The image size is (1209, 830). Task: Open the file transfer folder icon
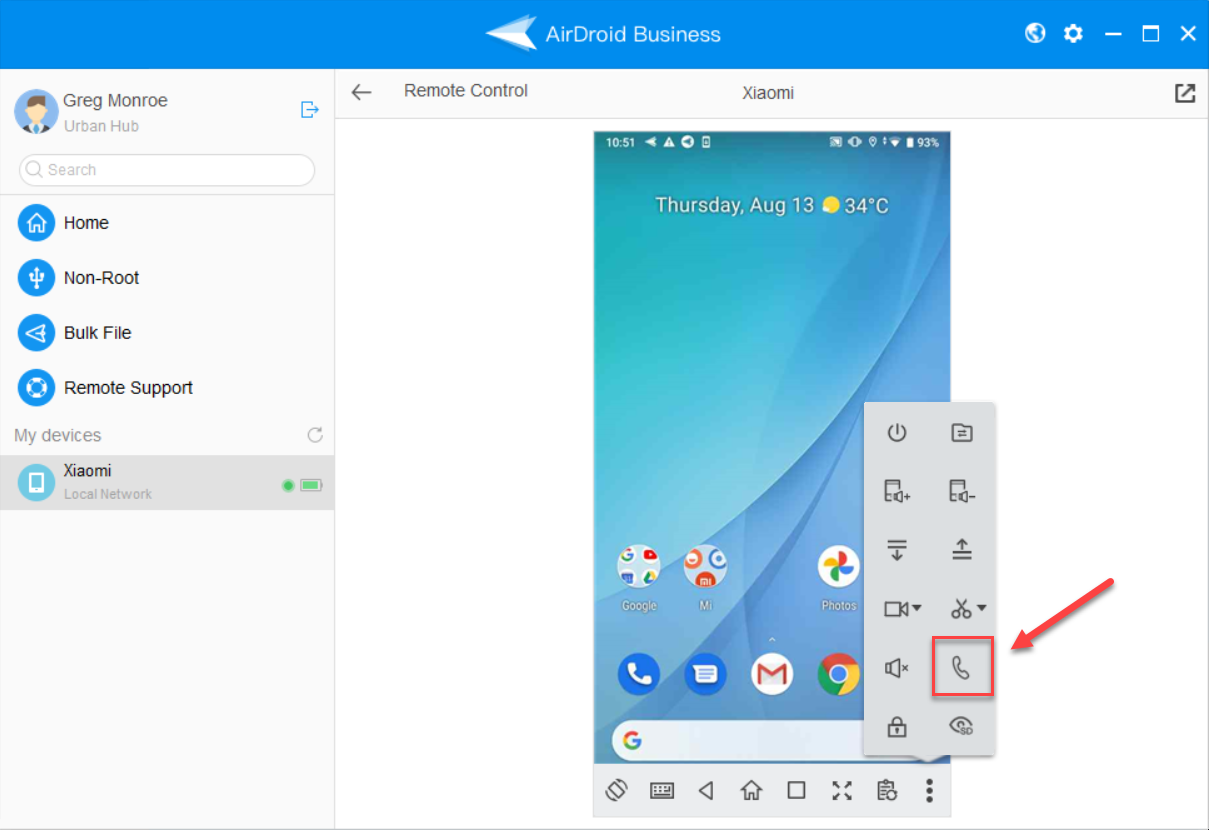[x=961, y=433]
